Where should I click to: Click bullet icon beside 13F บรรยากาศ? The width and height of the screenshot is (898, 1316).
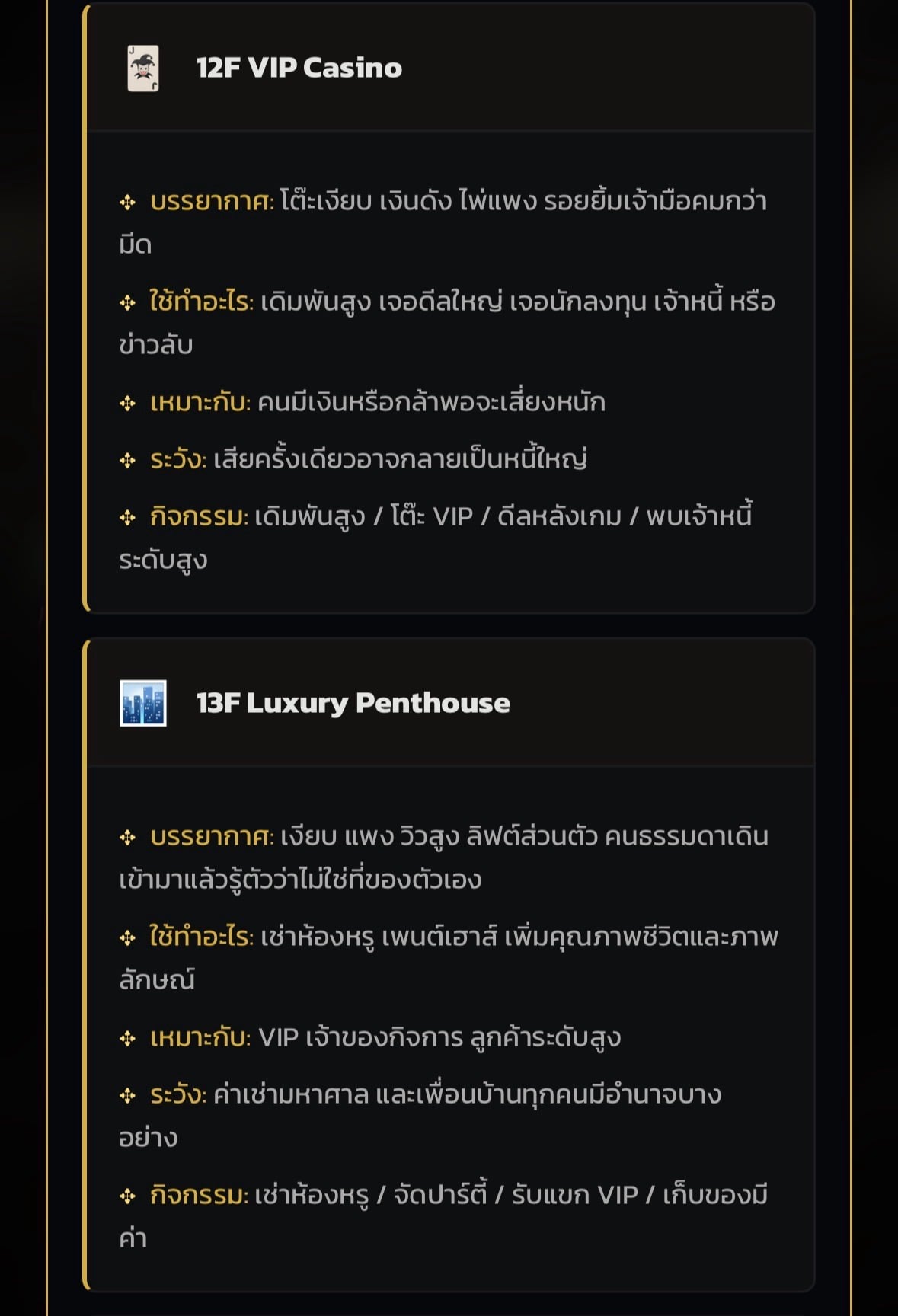tap(127, 838)
